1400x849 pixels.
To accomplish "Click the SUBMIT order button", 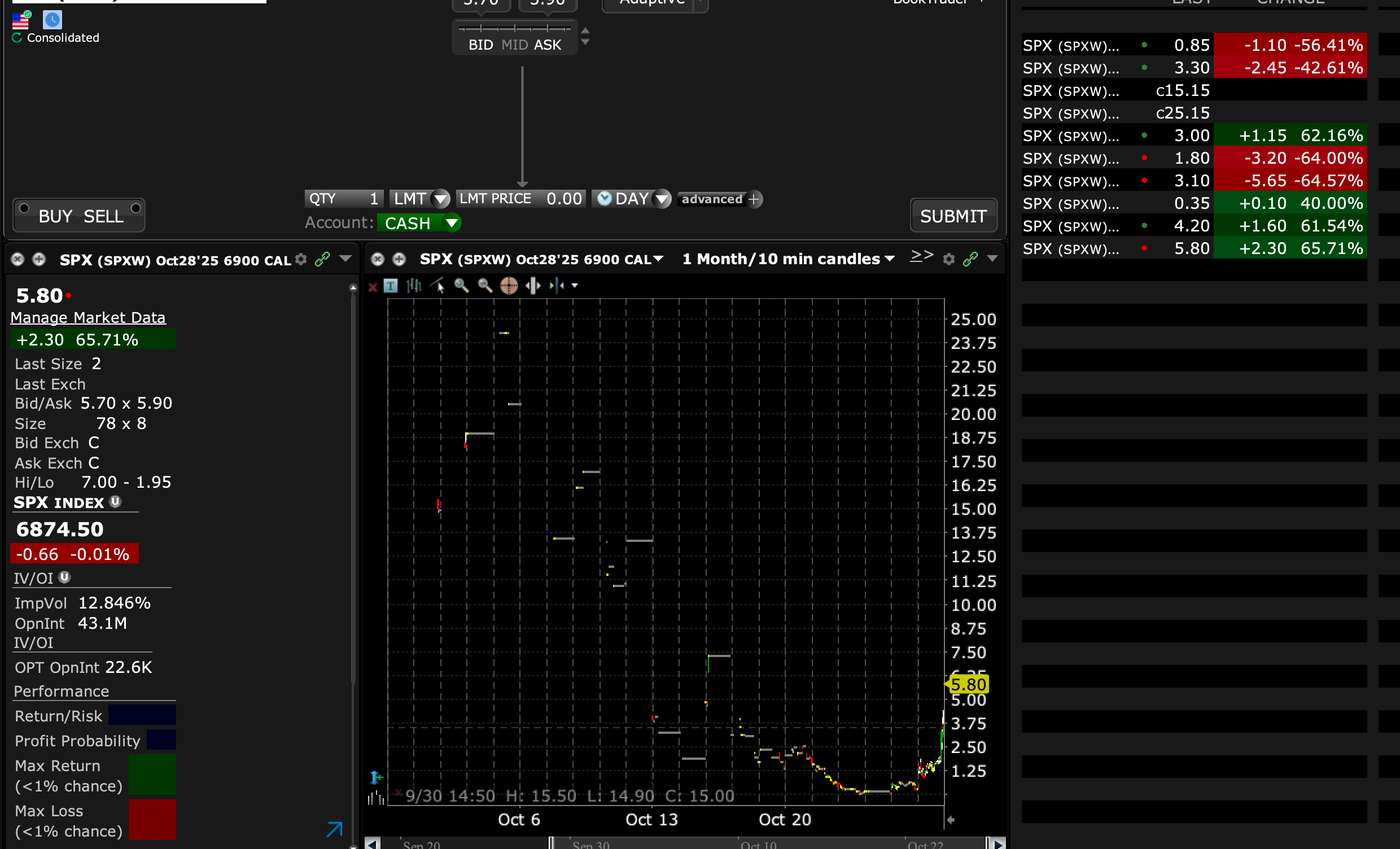I will pos(953,216).
